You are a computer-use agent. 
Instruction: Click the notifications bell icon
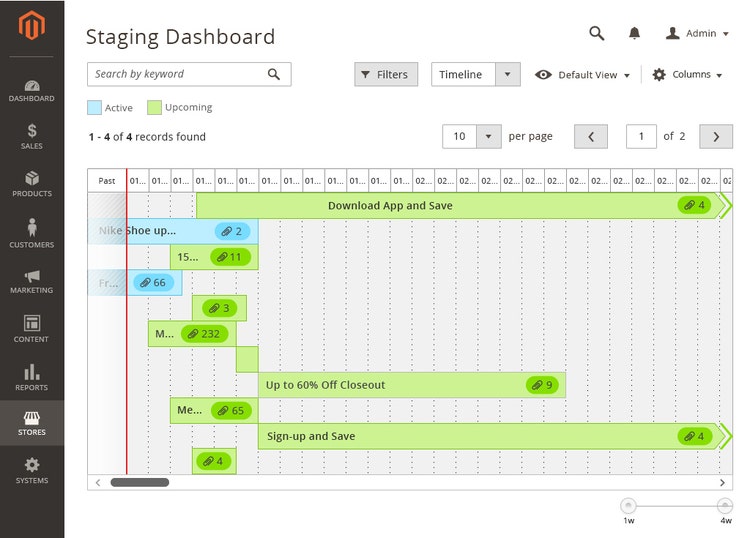634,33
